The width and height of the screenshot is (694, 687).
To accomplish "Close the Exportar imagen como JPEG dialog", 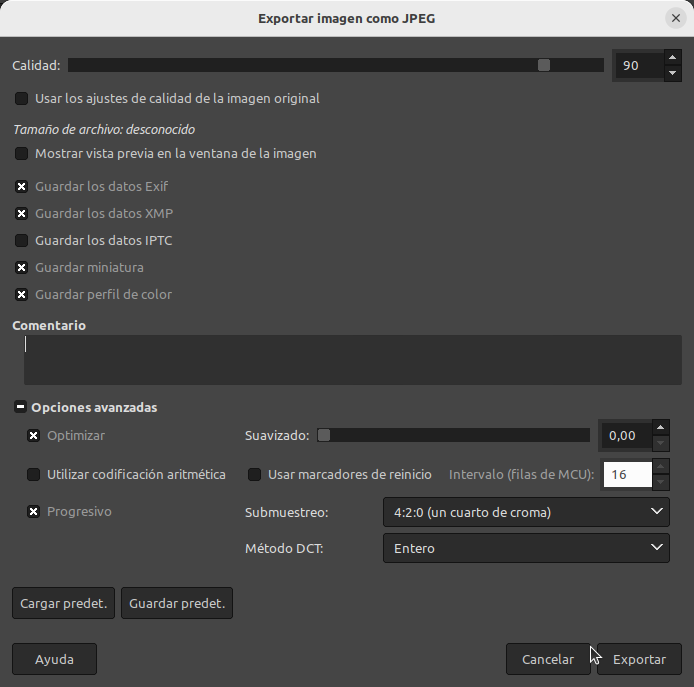I will (x=676, y=18).
